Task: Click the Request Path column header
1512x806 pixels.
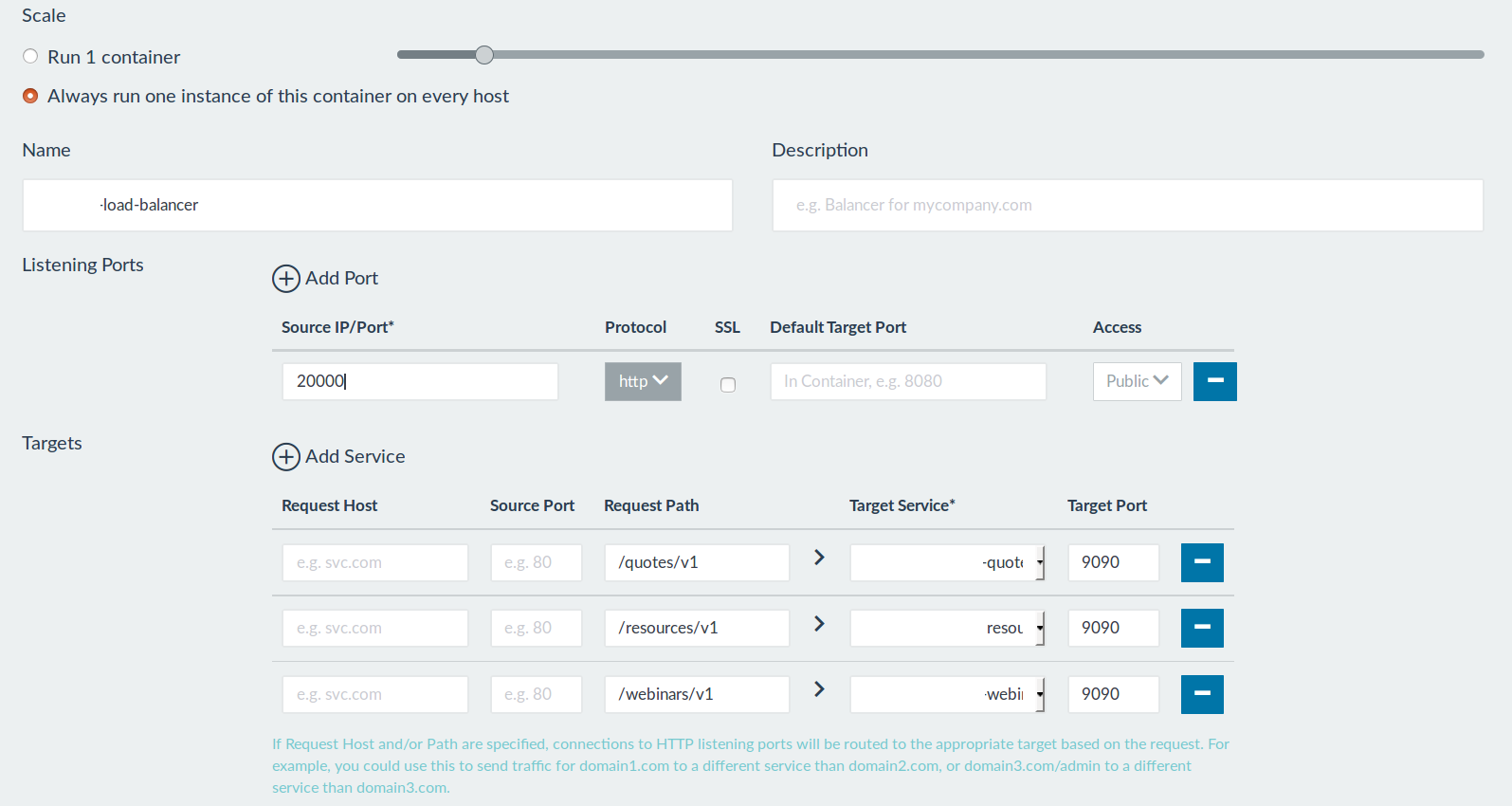Action: point(651,505)
